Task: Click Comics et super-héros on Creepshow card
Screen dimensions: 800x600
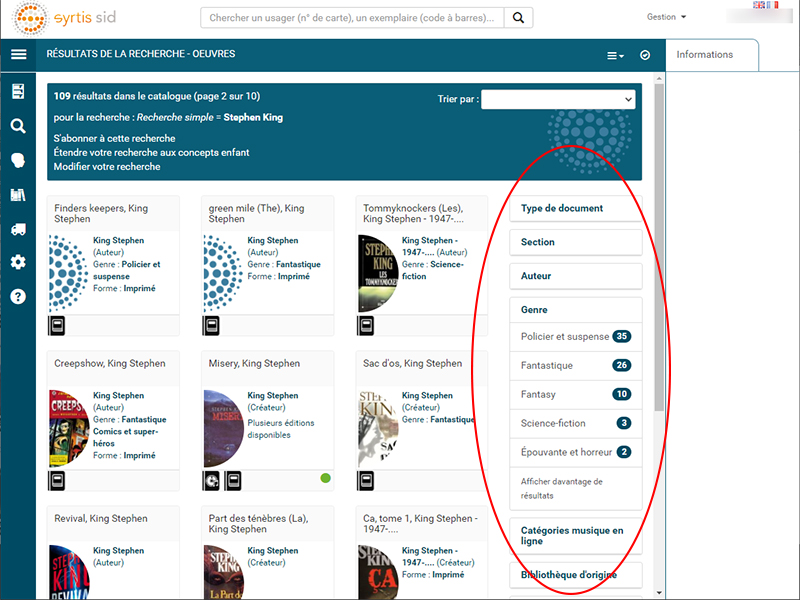Action: [x=126, y=437]
